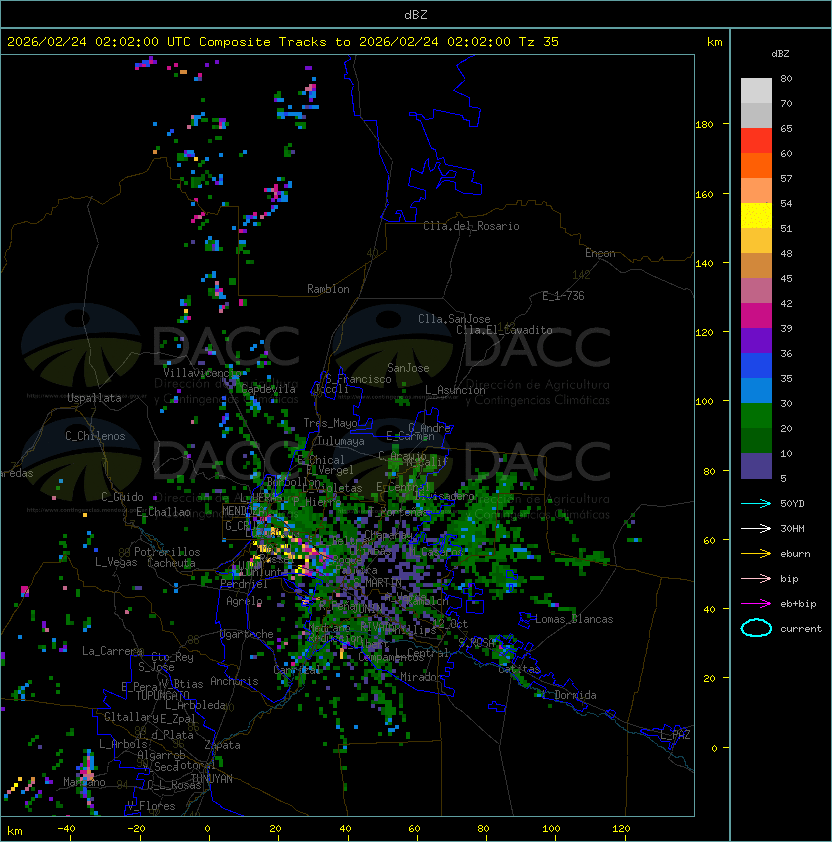Click the 'Mirador' map label

click(x=422, y=677)
